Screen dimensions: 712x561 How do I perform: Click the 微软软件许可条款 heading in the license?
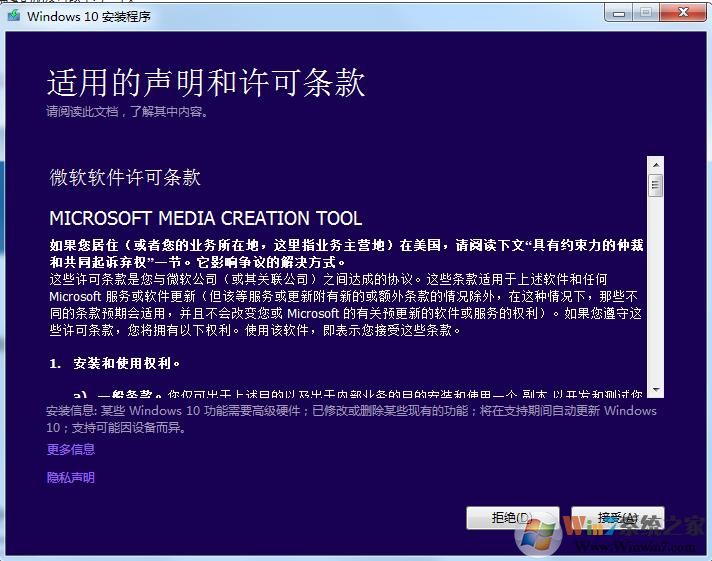pos(125,178)
